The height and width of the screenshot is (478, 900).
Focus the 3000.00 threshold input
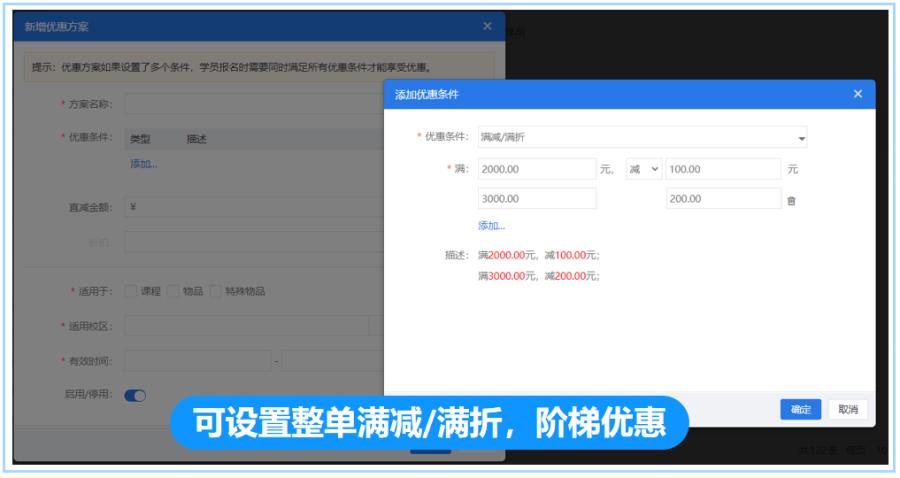[x=537, y=199]
